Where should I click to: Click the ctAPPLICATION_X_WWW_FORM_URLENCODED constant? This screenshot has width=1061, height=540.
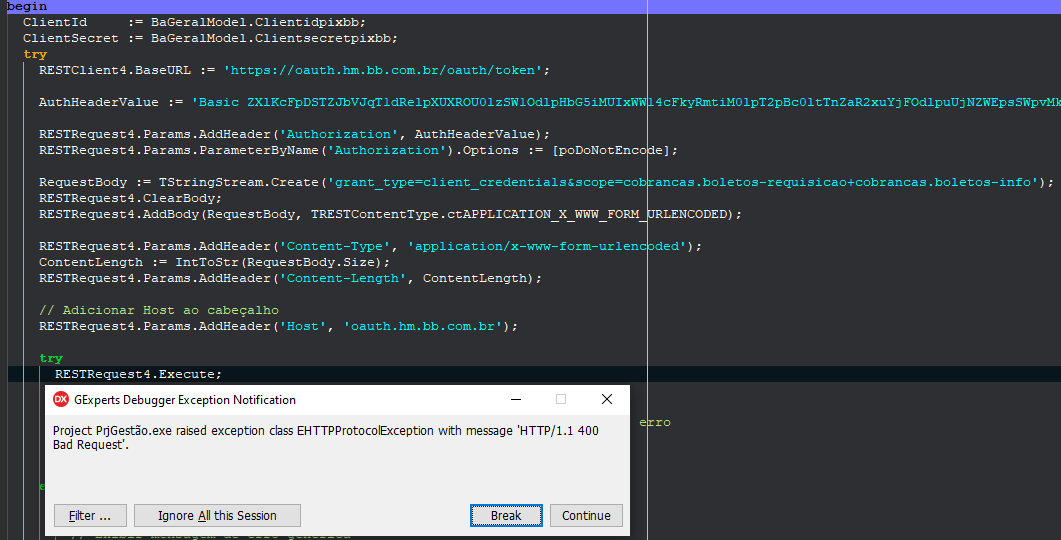click(x=587, y=215)
